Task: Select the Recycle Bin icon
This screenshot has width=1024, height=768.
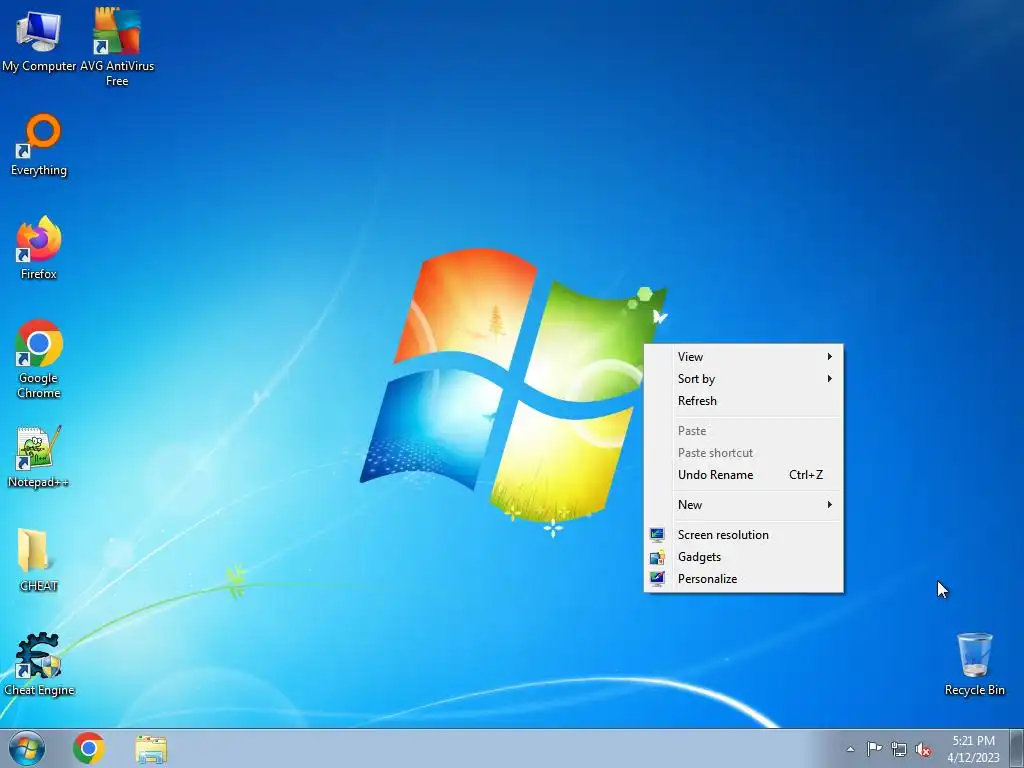Action: point(974,664)
